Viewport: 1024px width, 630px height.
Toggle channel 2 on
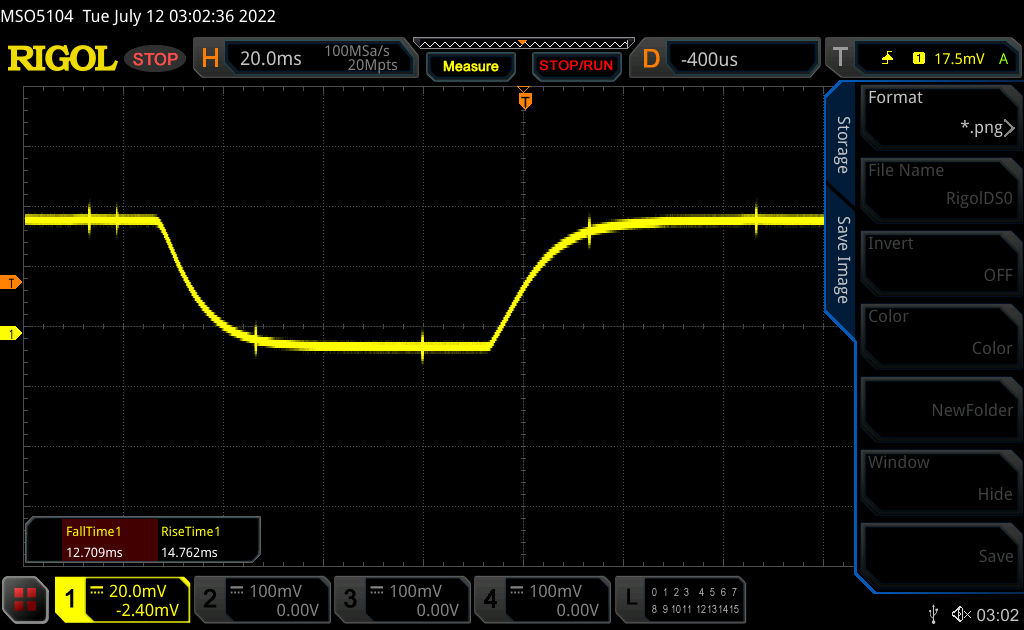[262, 599]
